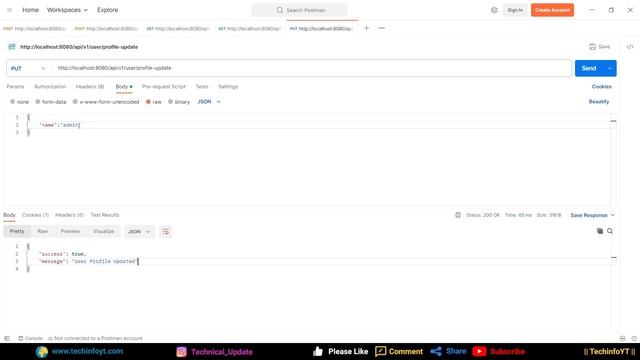Open the tab options ellipsis menu
Screen dimensions: 640x360
coord(382,28)
